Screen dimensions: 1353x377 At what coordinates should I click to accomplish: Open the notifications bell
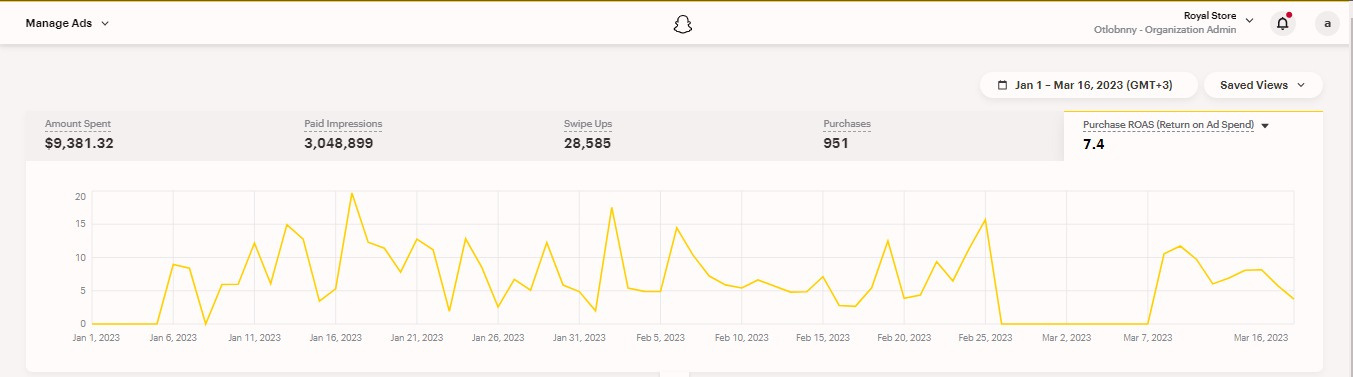click(x=1282, y=23)
